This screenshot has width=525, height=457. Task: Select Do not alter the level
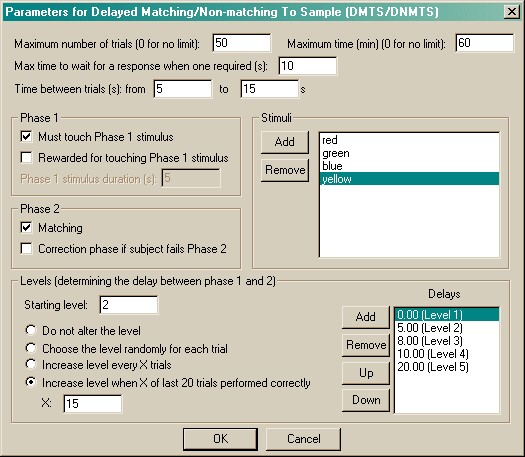(x=31, y=330)
